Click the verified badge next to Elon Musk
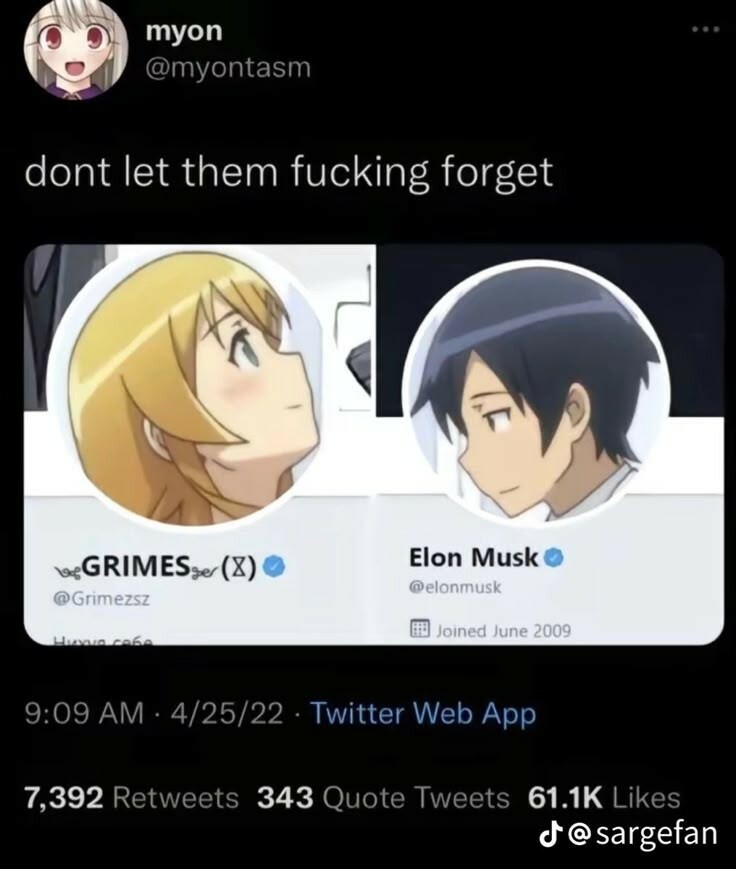Viewport: 736px width, 869px height. (x=554, y=558)
